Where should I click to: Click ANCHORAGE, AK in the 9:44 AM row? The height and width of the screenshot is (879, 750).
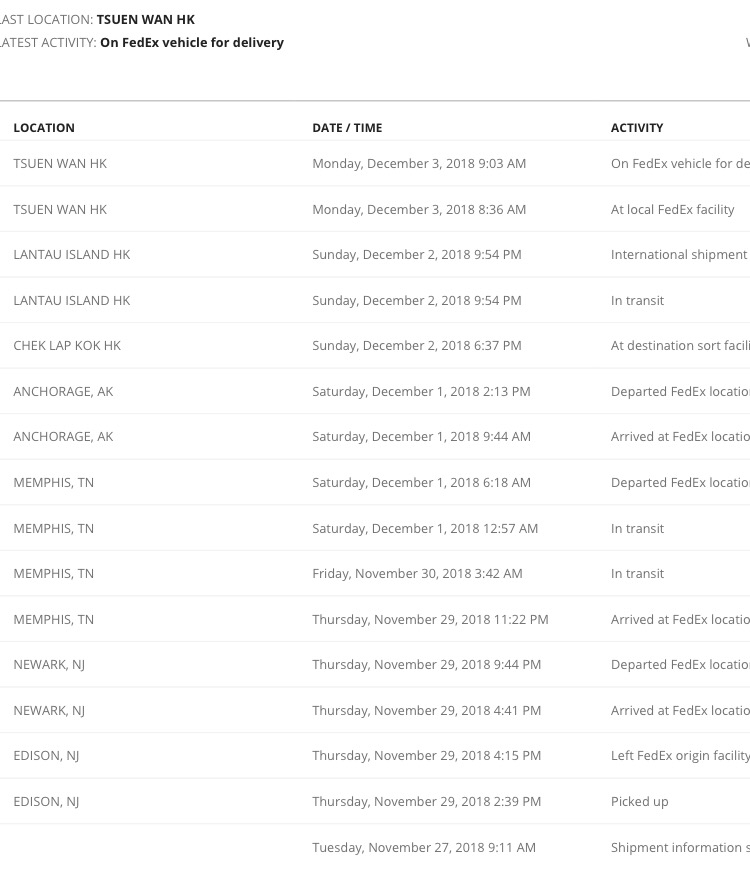(x=63, y=436)
